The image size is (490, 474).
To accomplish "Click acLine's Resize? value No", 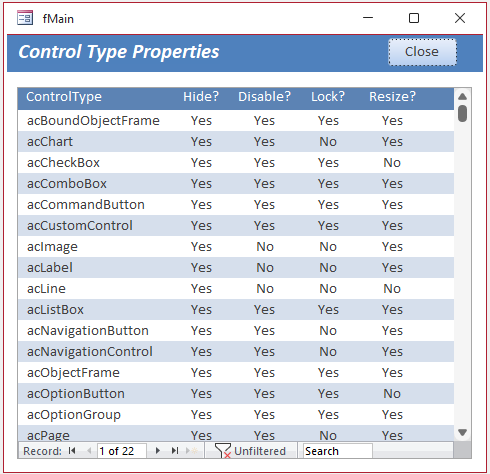I will pos(392,289).
